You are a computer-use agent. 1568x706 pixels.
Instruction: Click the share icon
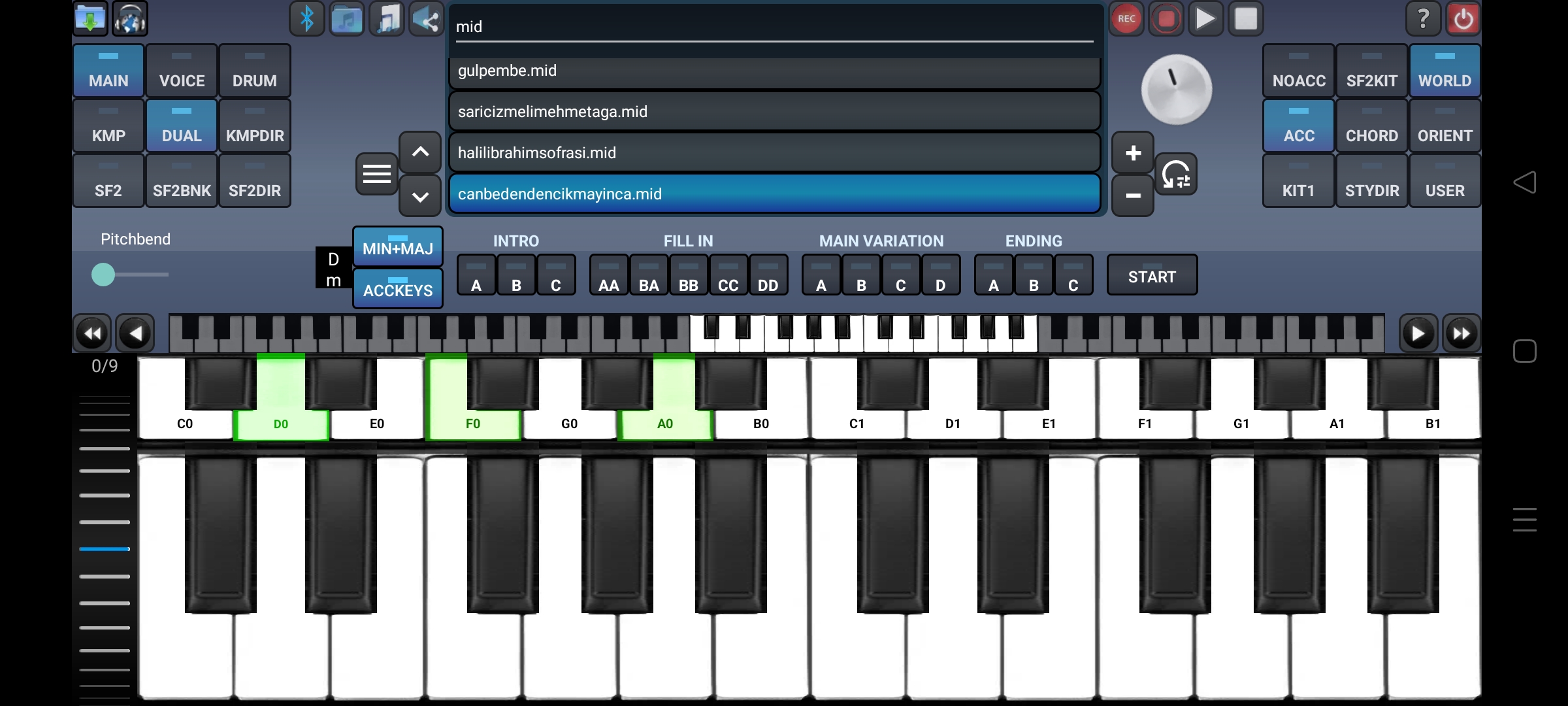427,19
